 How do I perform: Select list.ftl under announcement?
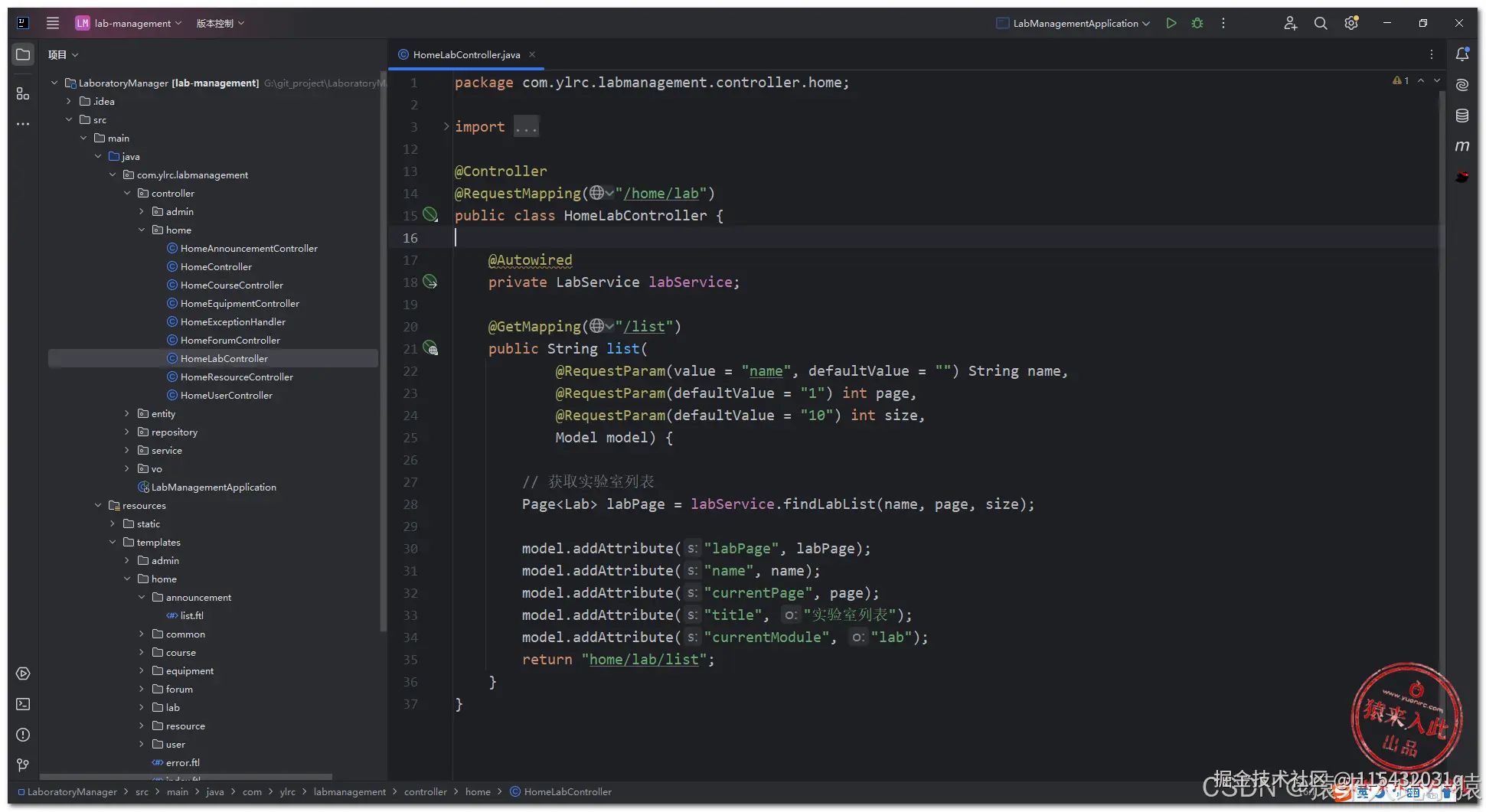191,615
